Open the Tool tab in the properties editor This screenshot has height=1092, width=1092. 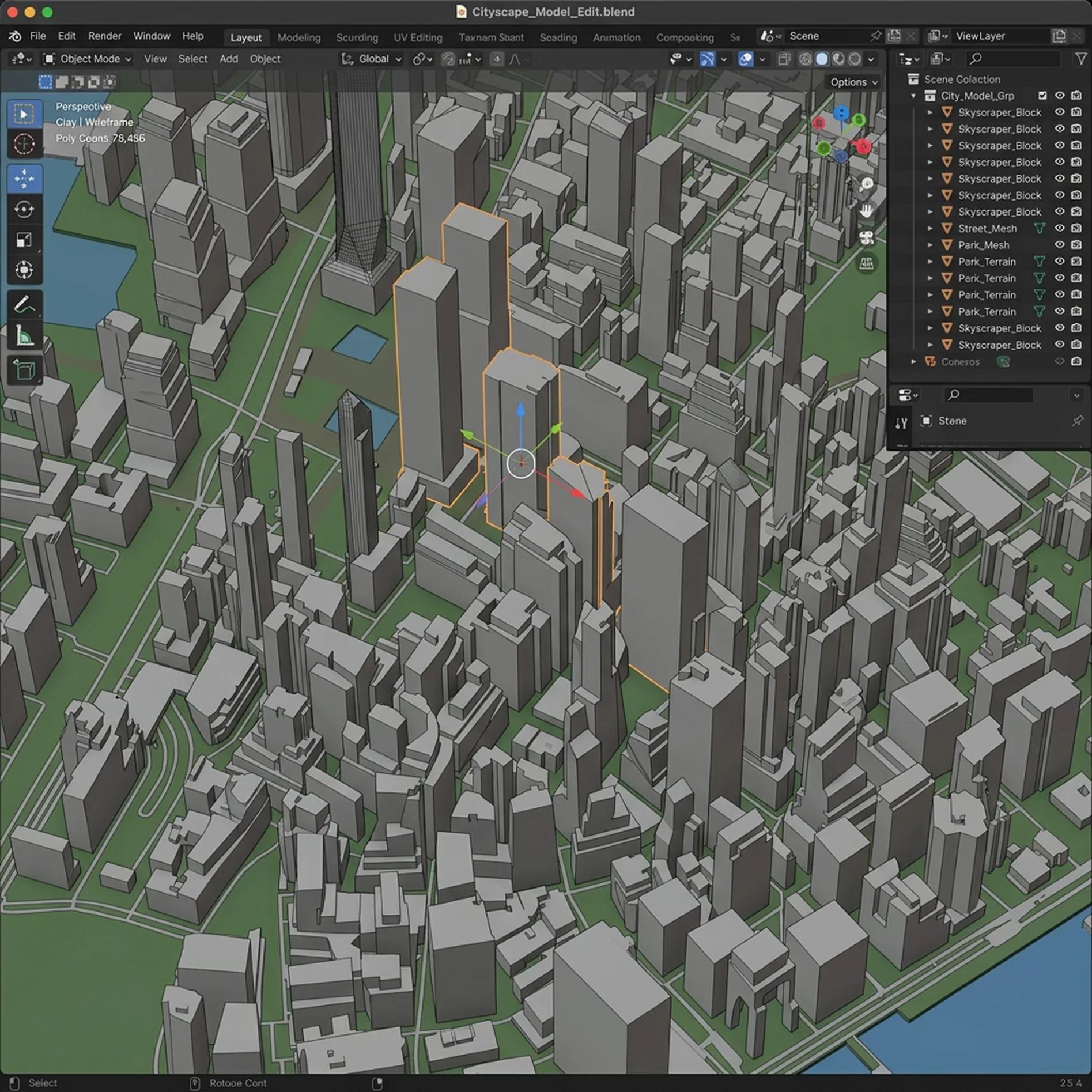(901, 424)
